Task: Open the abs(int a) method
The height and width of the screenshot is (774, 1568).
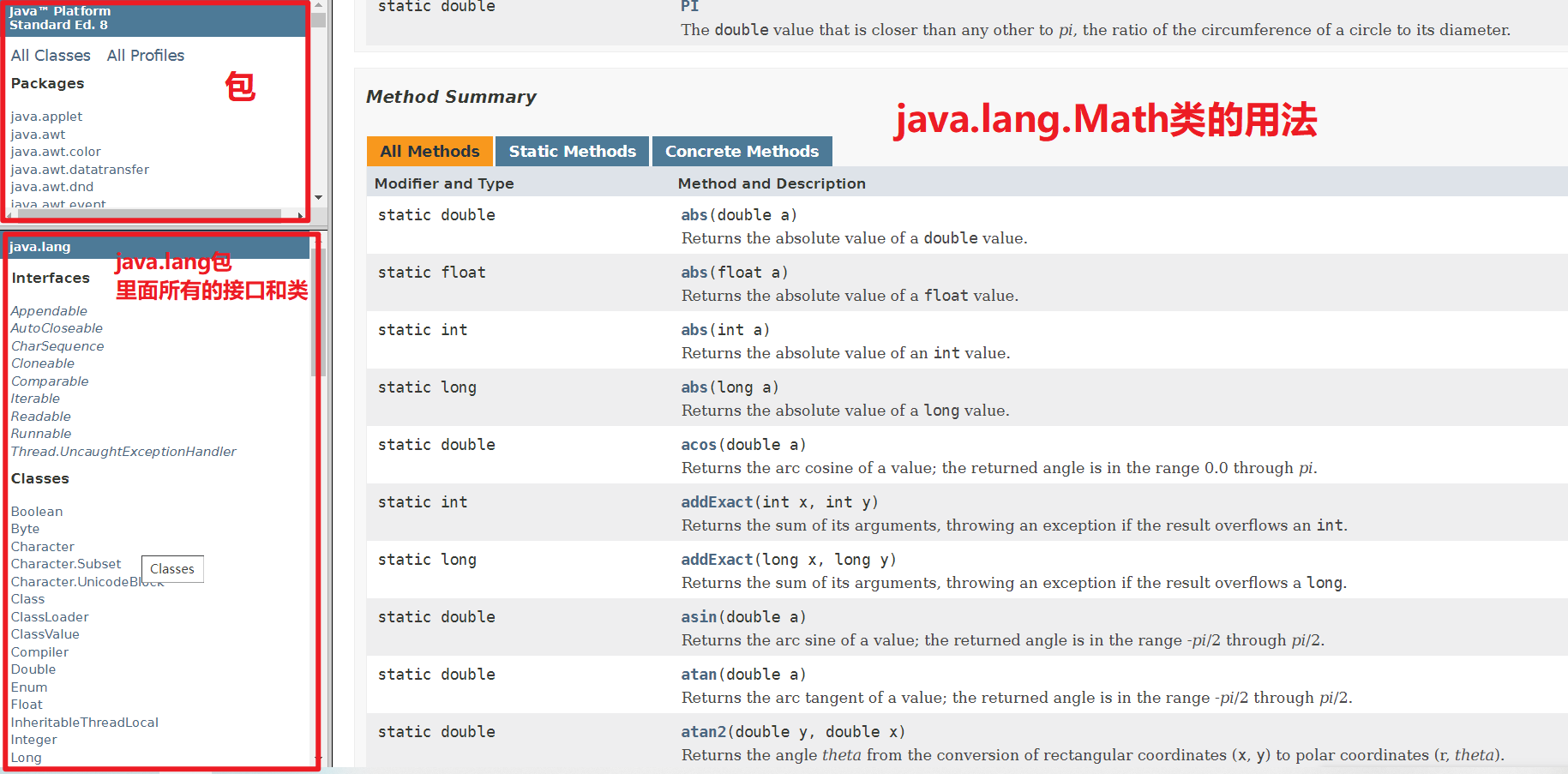Action: pyautogui.click(x=694, y=330)
